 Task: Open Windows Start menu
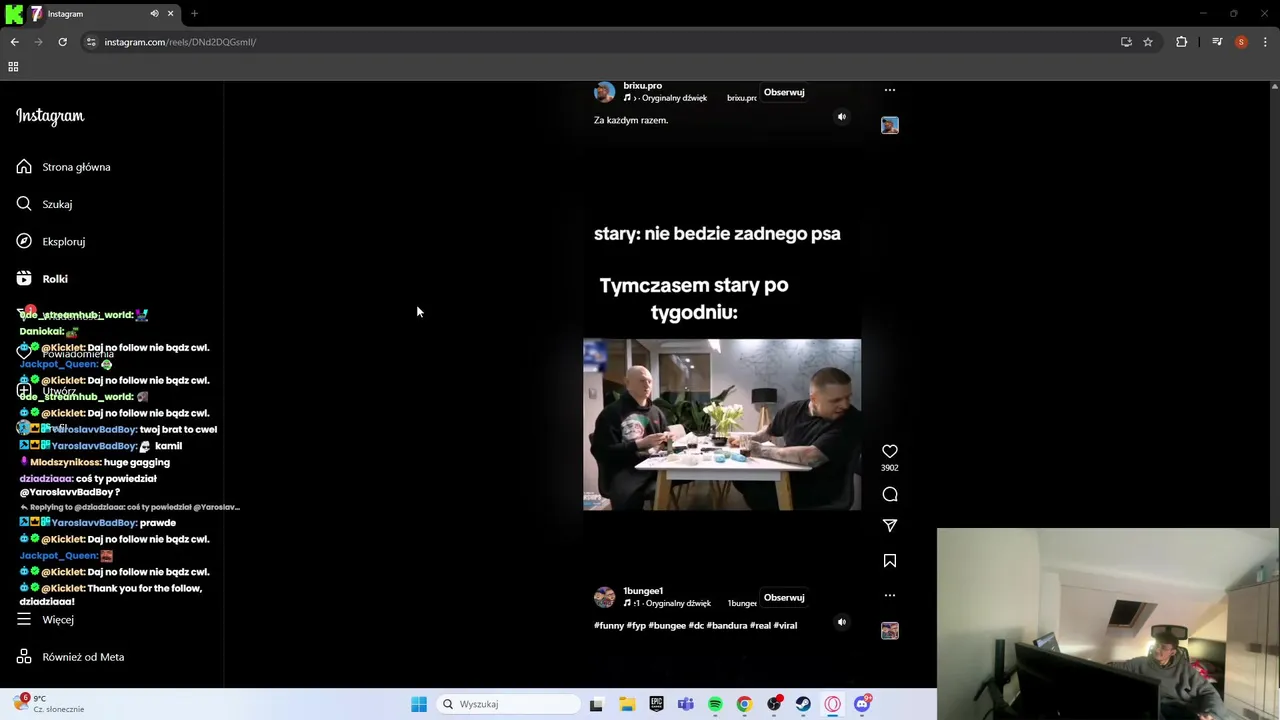click(x=419, y=704)
